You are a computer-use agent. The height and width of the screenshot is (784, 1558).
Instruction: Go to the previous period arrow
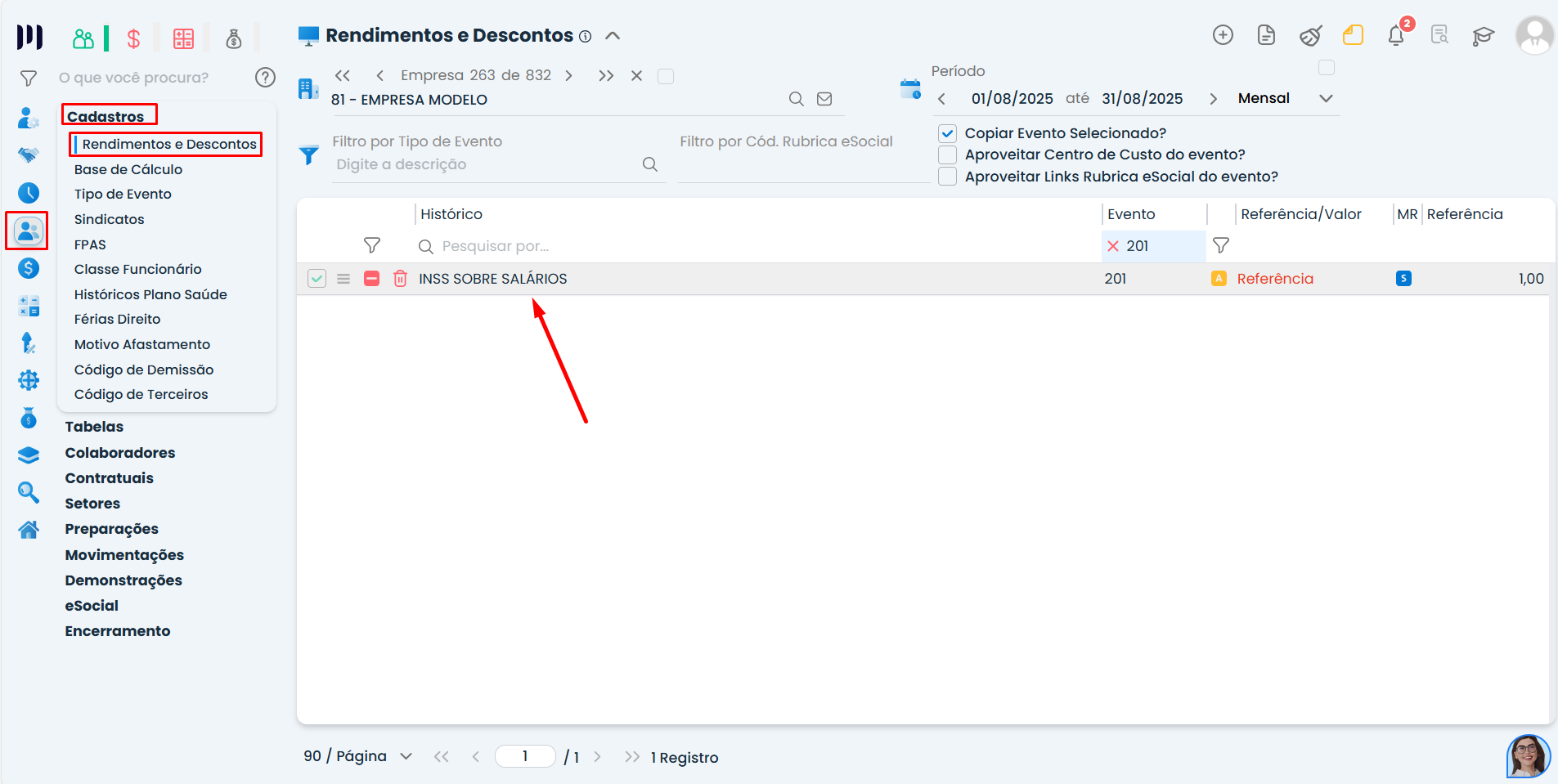click(x=942, y=99)
